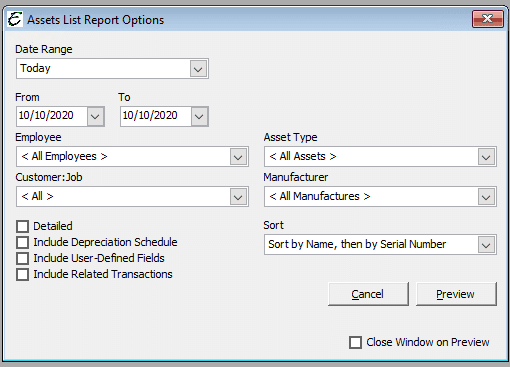Toggle Close Window on Preview checkbox
Screen dimensions: 510x367
pyautogui.click(x=355, y=342)
